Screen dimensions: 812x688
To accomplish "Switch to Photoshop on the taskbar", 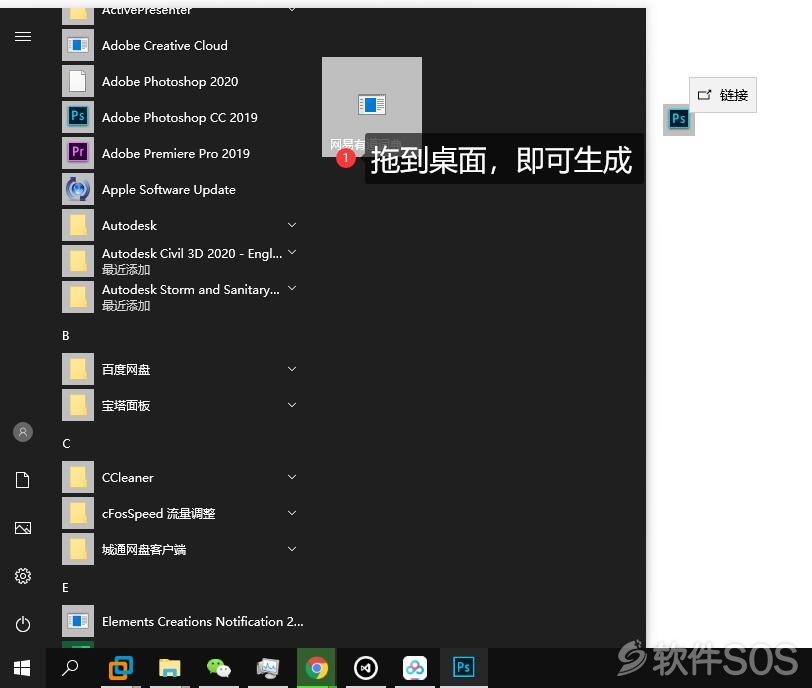I will coord(463,668).
